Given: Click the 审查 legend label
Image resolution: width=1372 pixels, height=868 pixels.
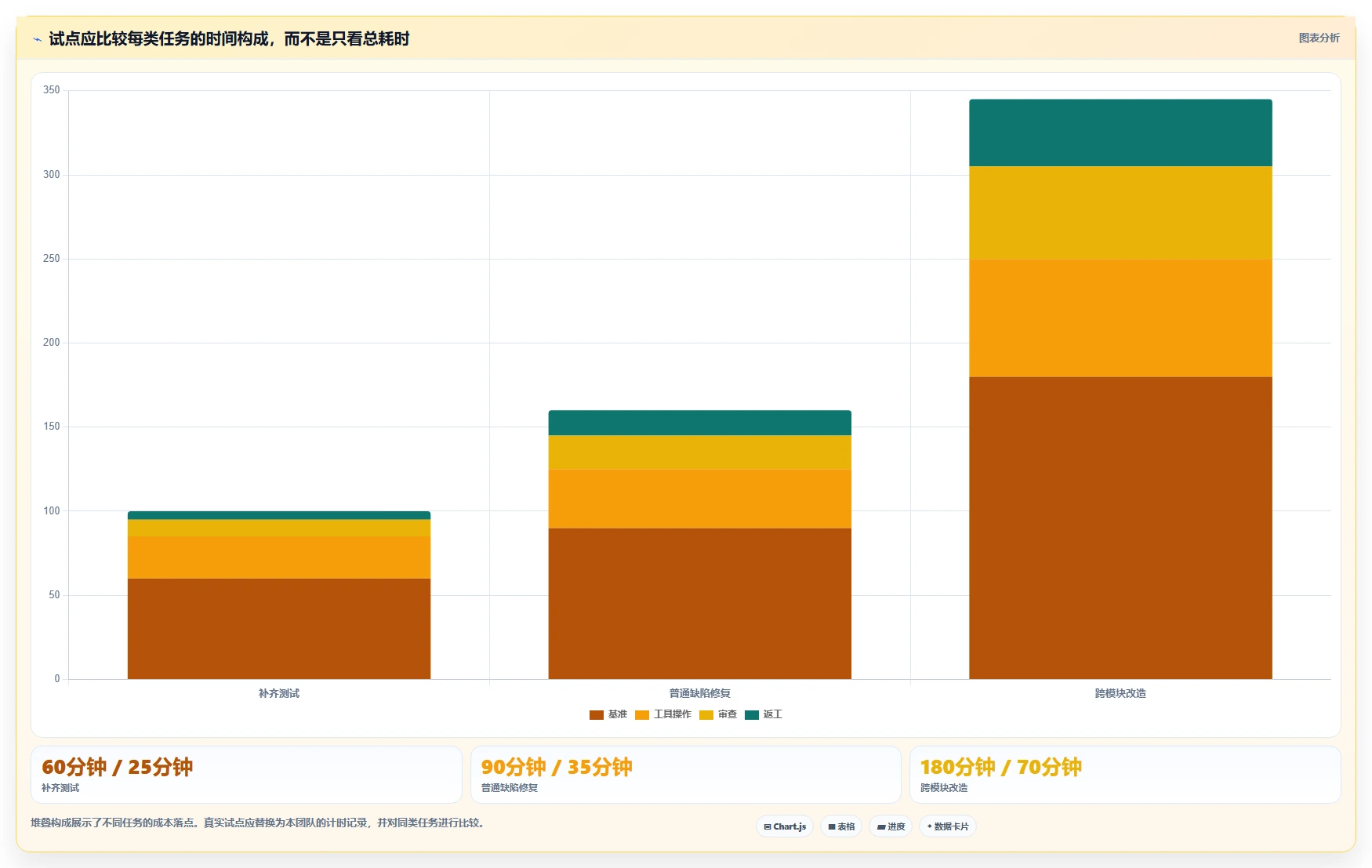Looking at the screenshot, I should 728,714.
